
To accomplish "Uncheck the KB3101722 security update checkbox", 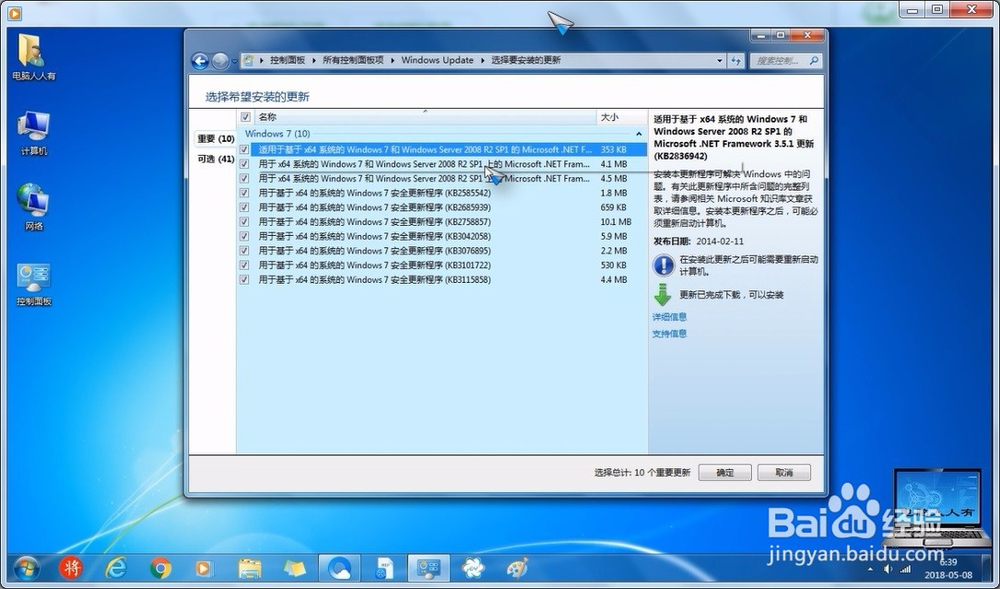I will click(x=244, y=265).
